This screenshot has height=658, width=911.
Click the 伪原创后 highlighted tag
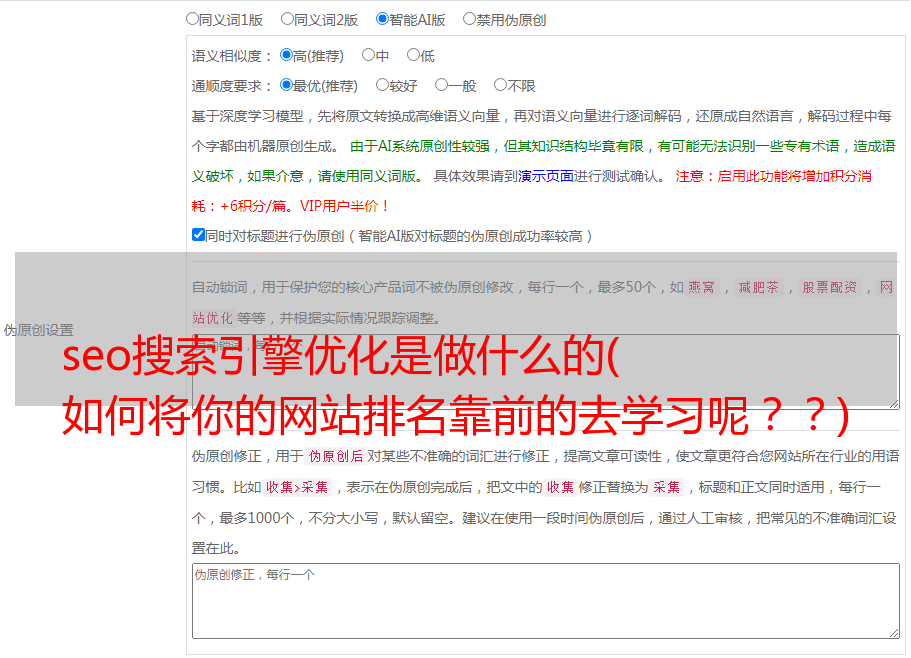[335, 456]
